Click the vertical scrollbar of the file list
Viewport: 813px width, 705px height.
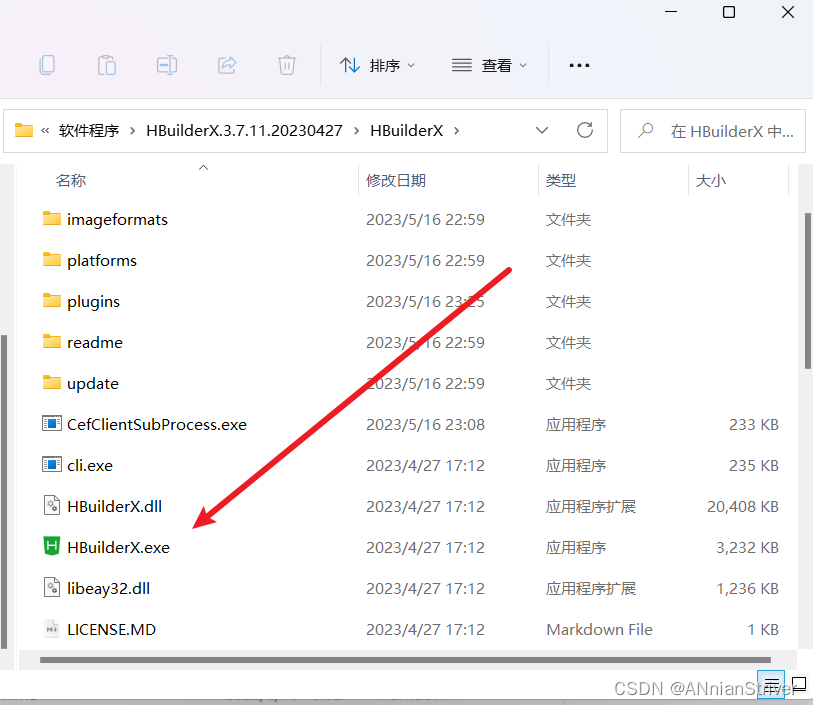pos(807,290)
